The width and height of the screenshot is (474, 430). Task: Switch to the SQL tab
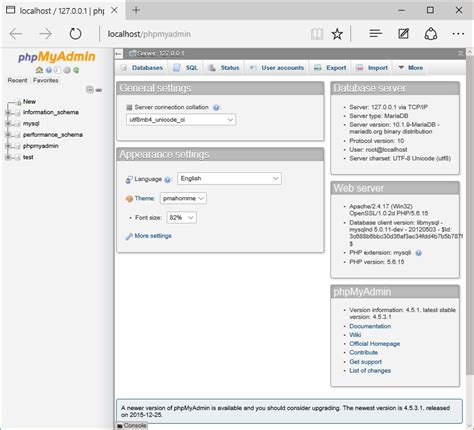pos(186,68)
